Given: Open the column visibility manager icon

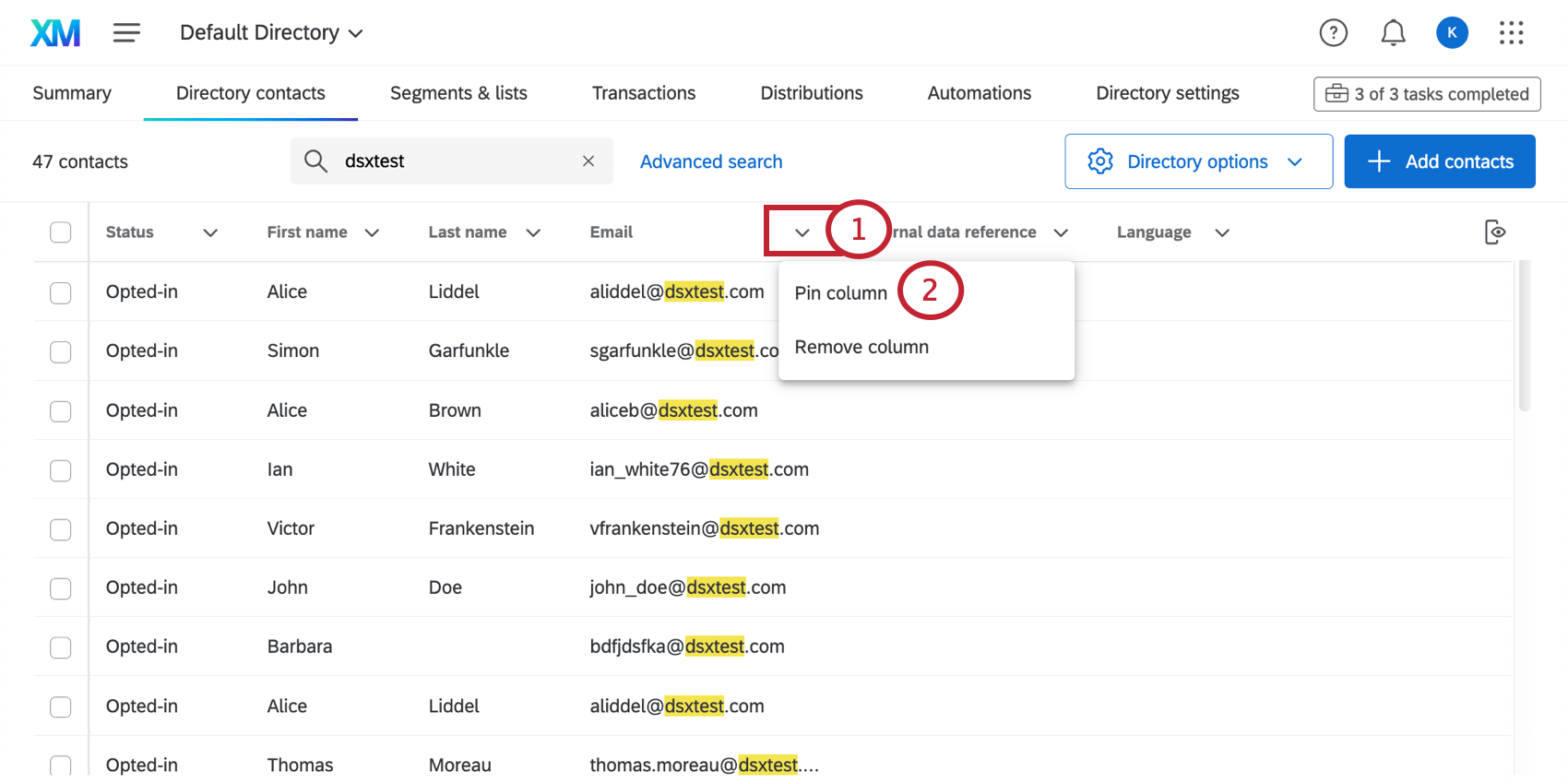Looking at the screenshot, I should (x=1494, y=232).
